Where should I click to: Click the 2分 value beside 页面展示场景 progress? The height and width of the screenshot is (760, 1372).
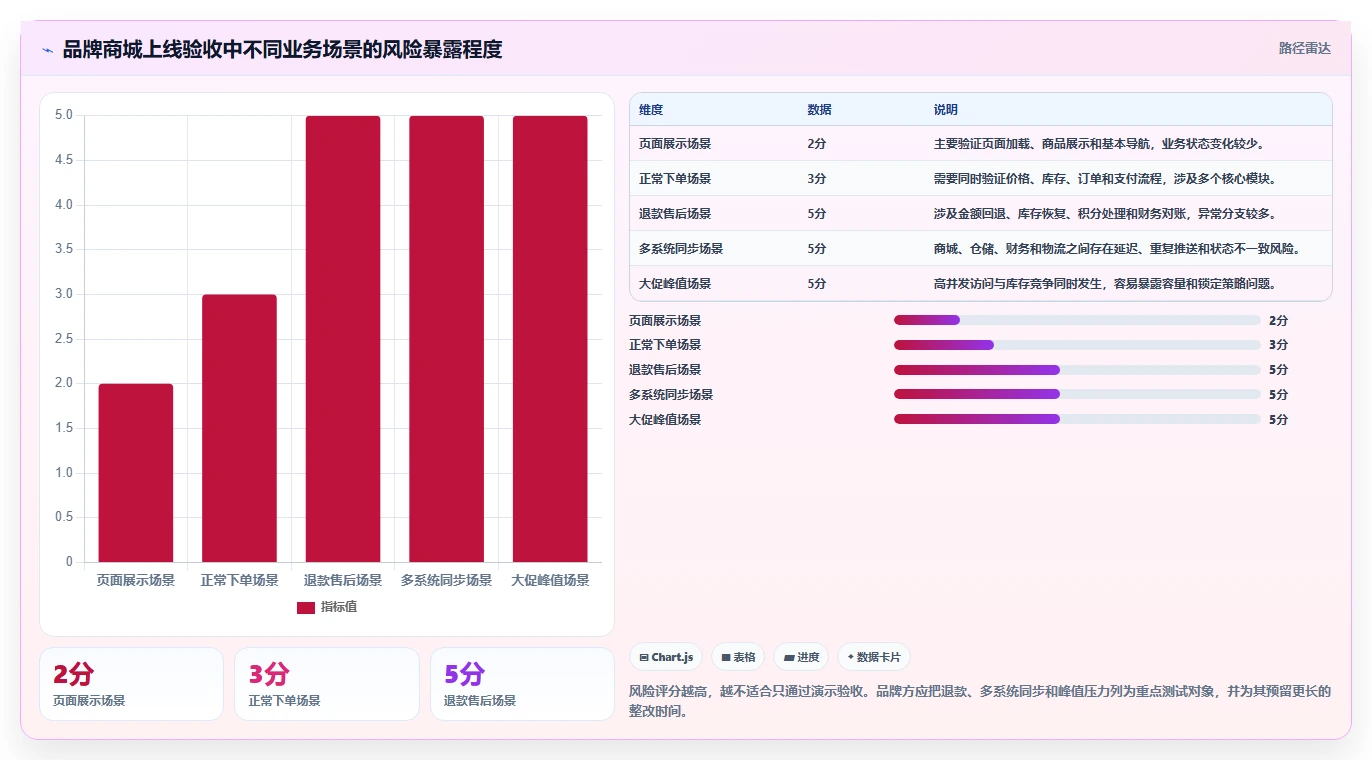[1279, 321]
